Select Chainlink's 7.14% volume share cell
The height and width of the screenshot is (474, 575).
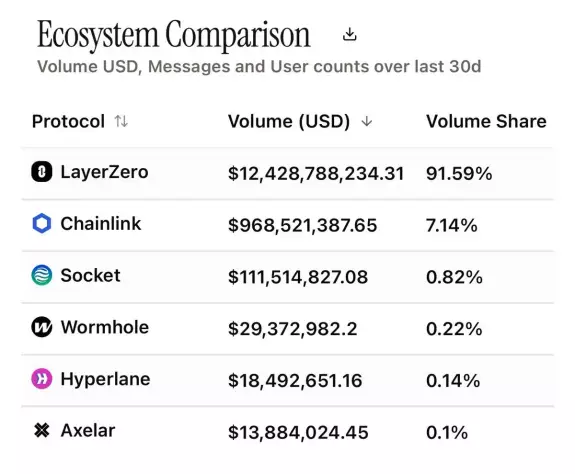(x=452, y=225)
